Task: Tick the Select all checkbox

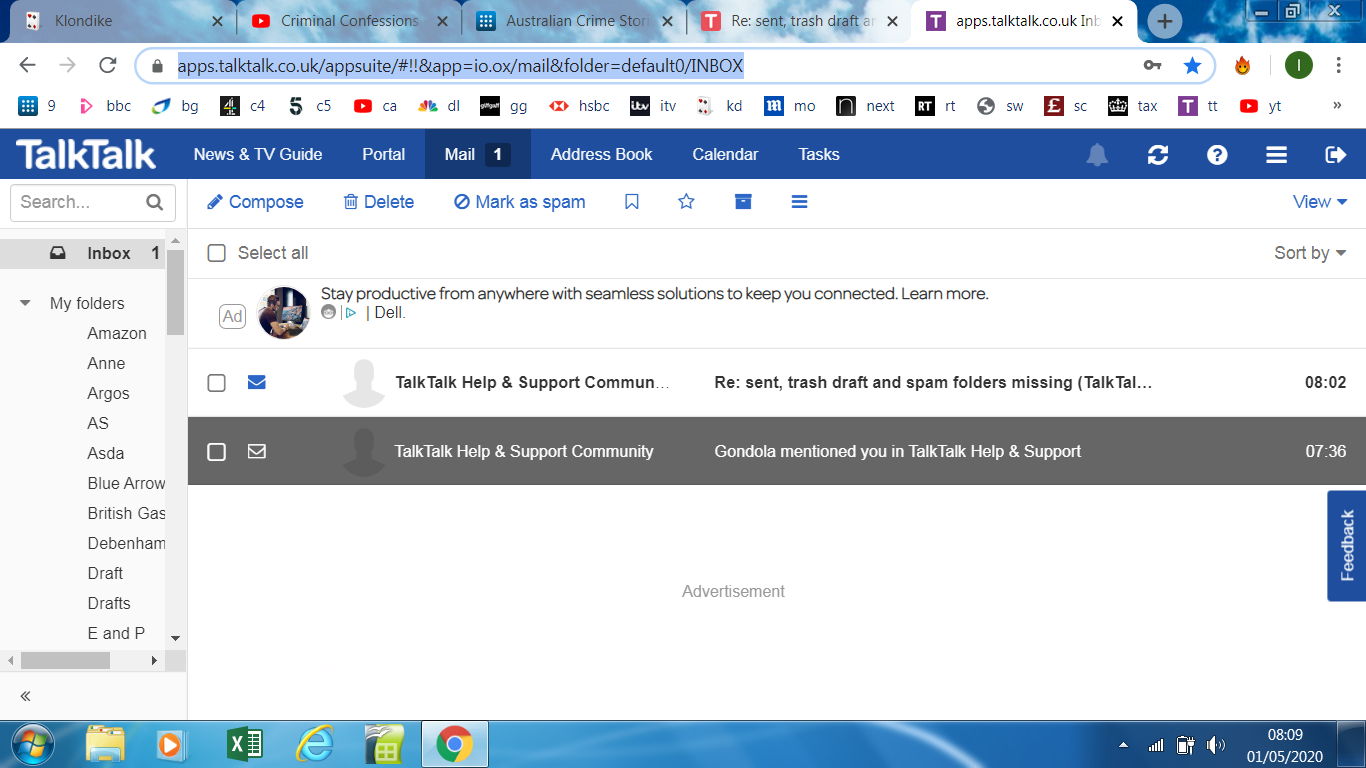Action: (x=216, y=253)
